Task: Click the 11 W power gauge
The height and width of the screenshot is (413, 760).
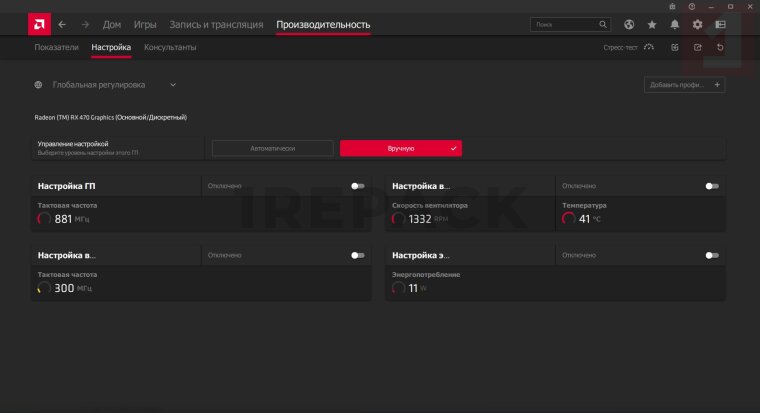Action: [x=398, y=288]
